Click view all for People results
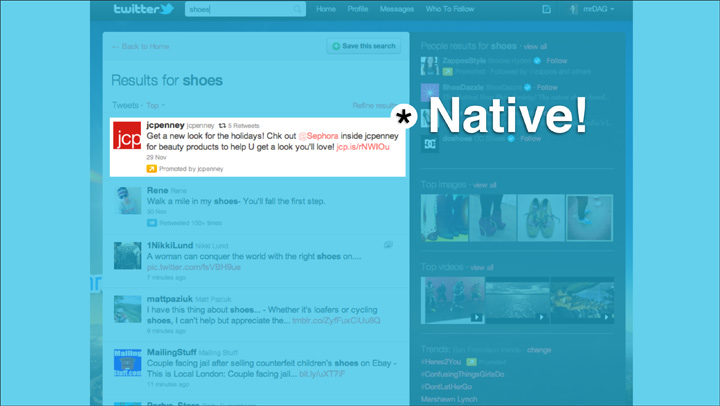Viewport: 720px width, 406px height. click(x=535, y=46)
